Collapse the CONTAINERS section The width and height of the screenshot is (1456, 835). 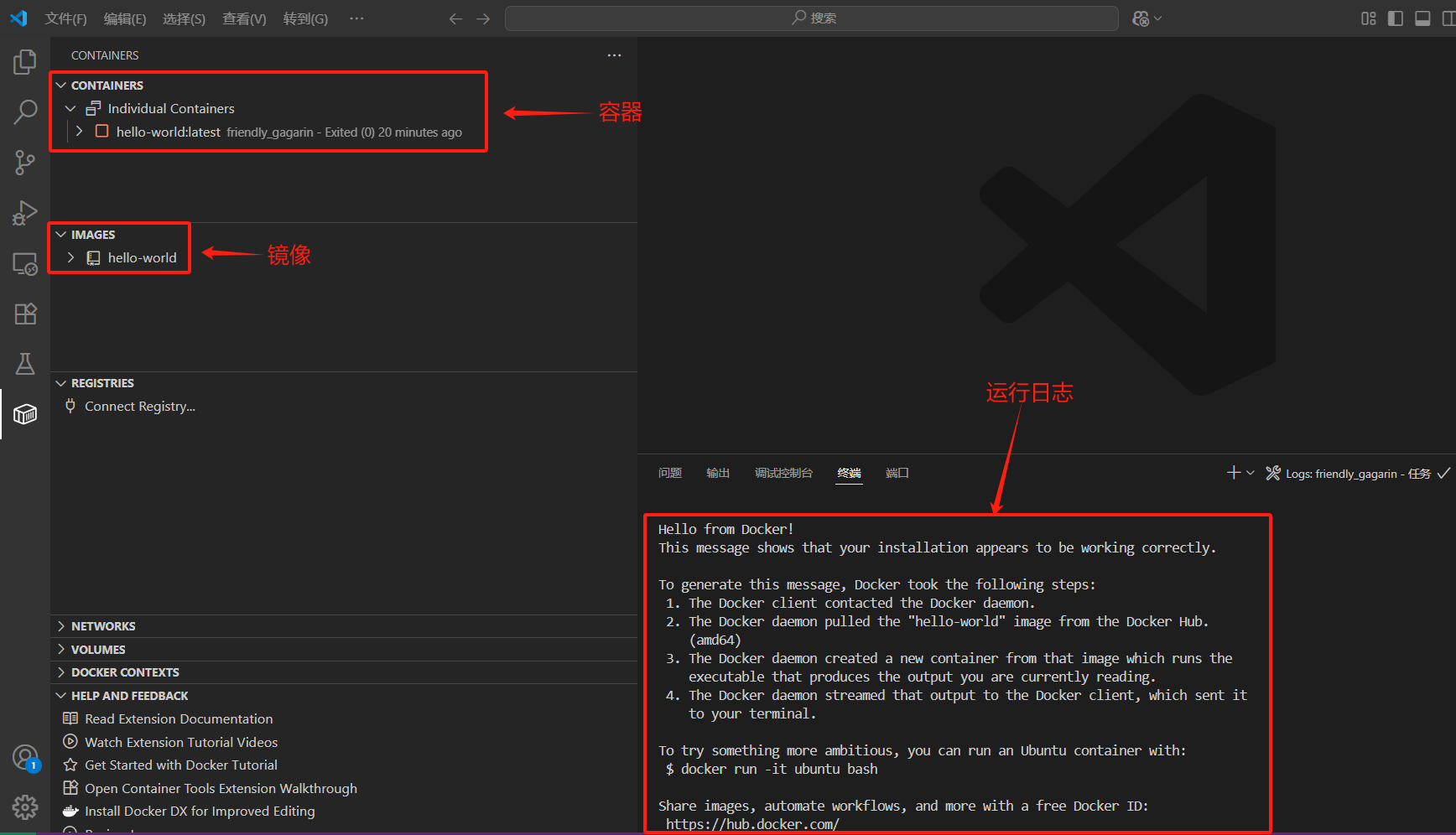click(x=61, y=85)
